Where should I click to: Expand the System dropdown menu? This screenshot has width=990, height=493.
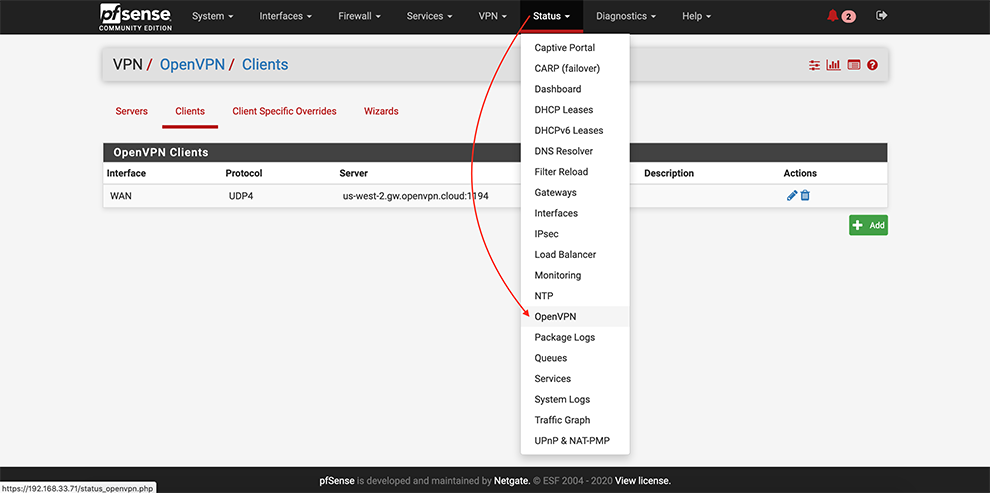click(x=212, y=17)
